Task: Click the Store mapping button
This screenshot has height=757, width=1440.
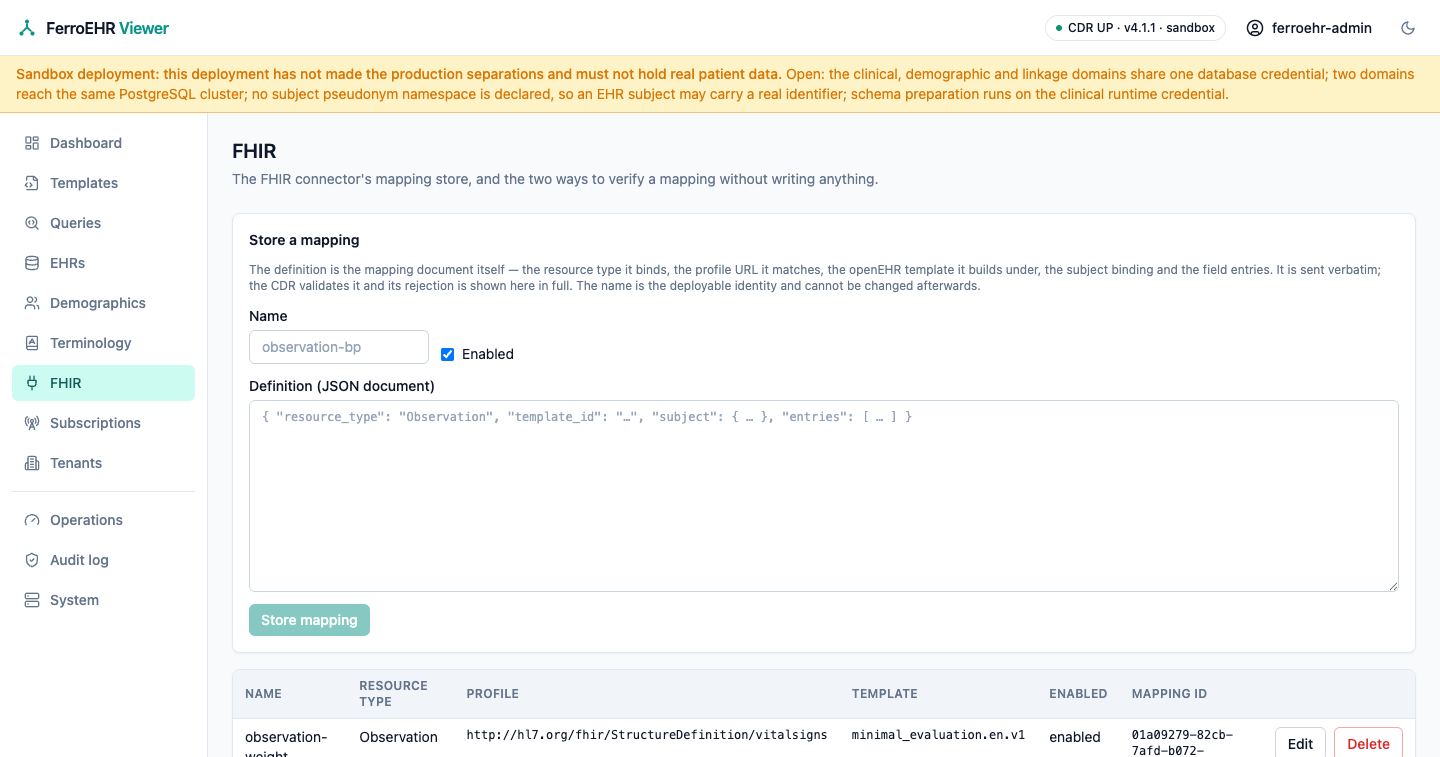Action: click(309, 620)
